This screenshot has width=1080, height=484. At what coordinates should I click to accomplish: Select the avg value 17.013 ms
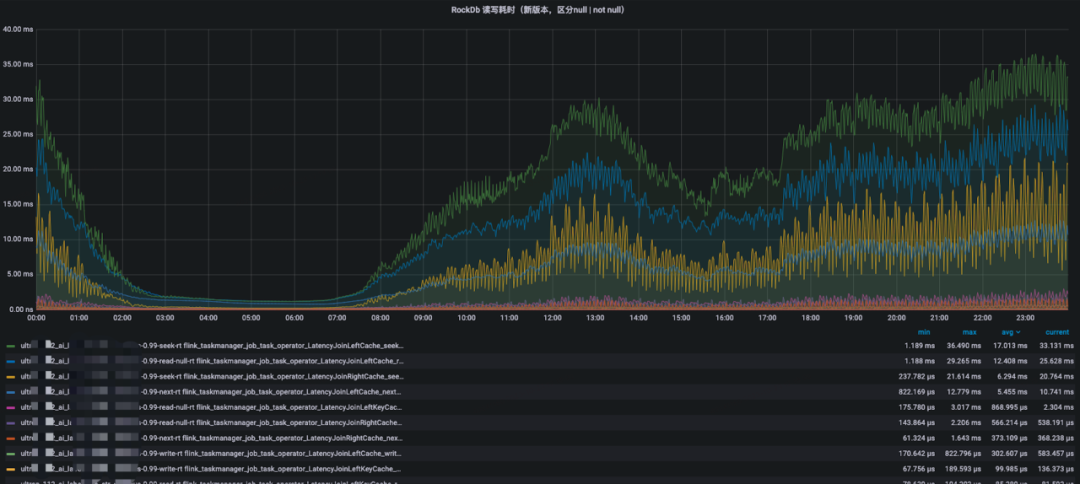click(x=1010, y=346)
